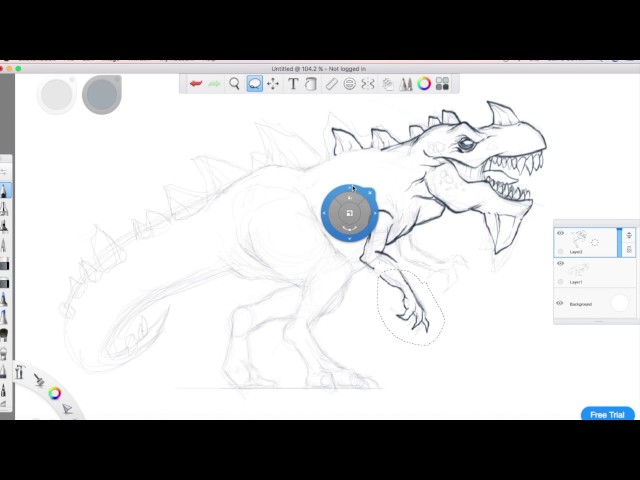Select the highlighted pencil brush
The image size is (640, 480).
click(x=4, y=191)
